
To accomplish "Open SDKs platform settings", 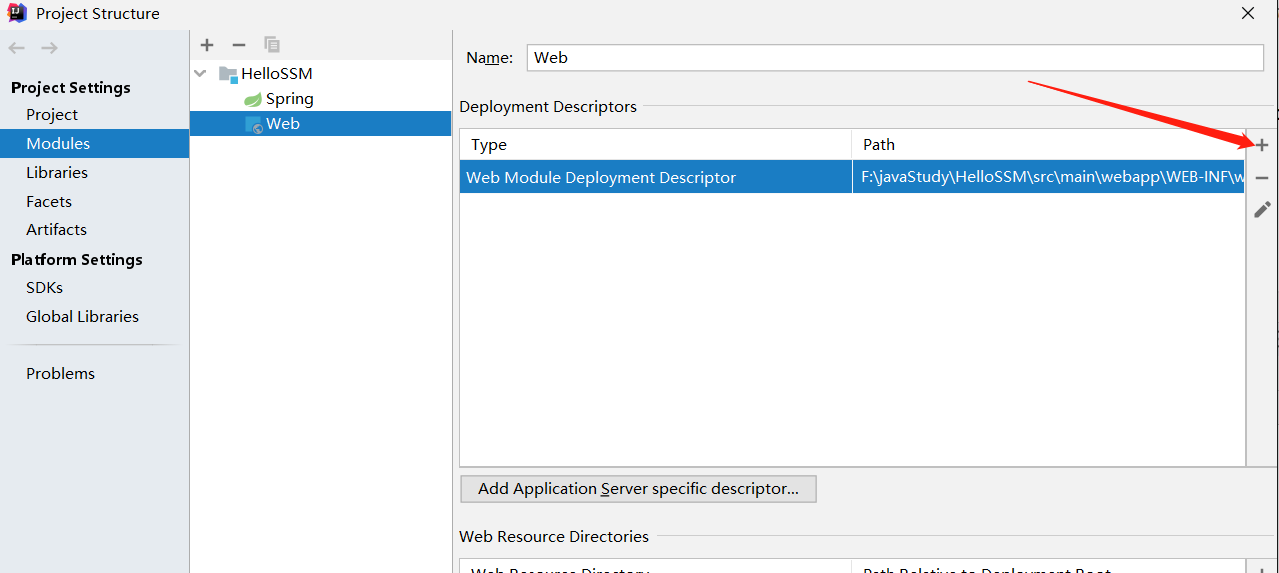I will pos(45,288).
